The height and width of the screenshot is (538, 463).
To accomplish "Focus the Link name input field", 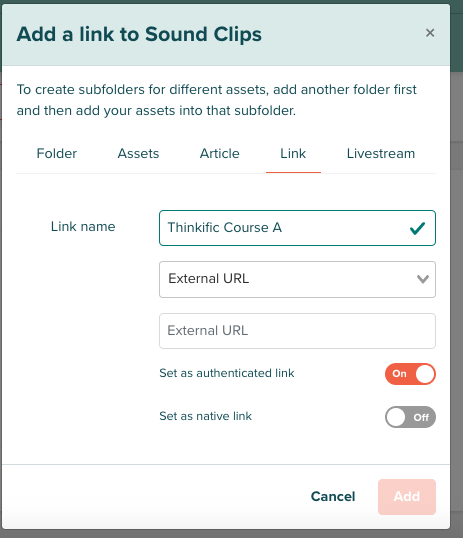I will pyautogui.click(x=297, y=228).
